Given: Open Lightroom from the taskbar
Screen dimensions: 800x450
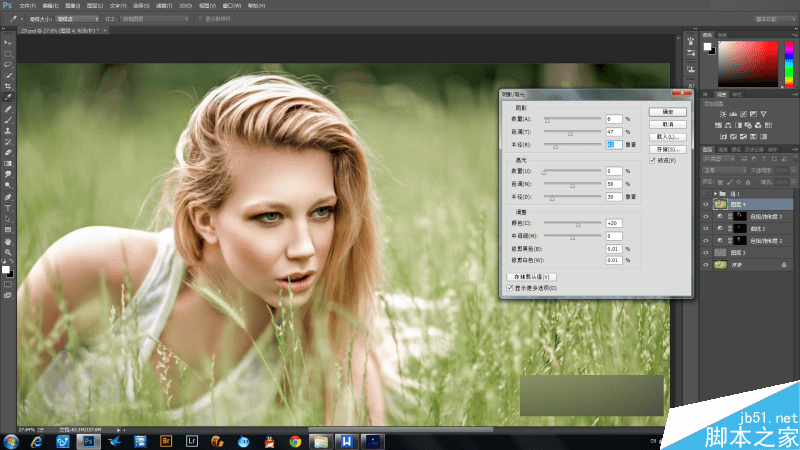Looking at the screenshot, I should pyautogui.click(x=191, y=440).
